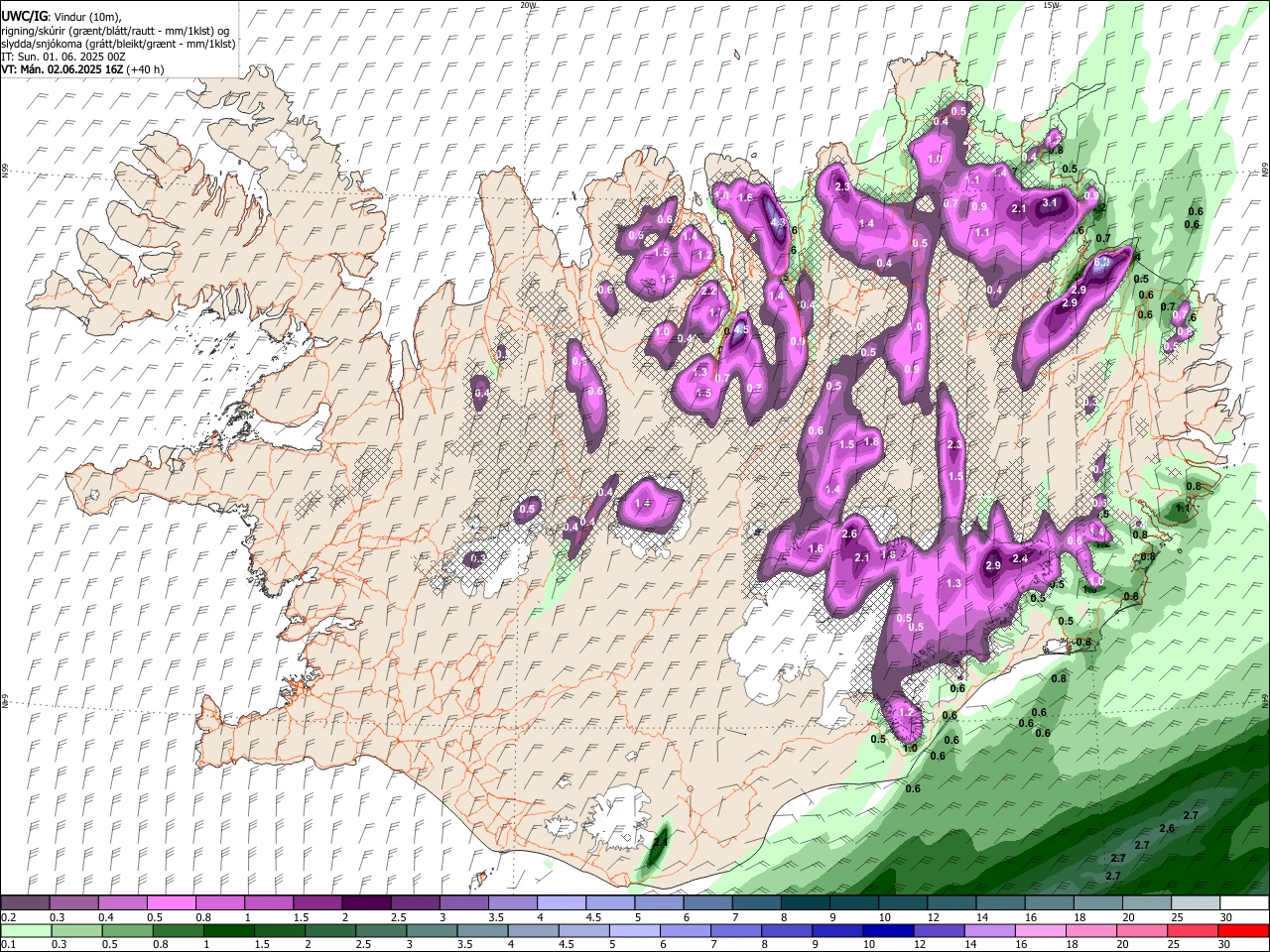The height and width of the screenshot is (952, 1270).
Task: Click the bold "VT: Mán. 02.06.2025 16Z" text
Action: click(62, 69)
